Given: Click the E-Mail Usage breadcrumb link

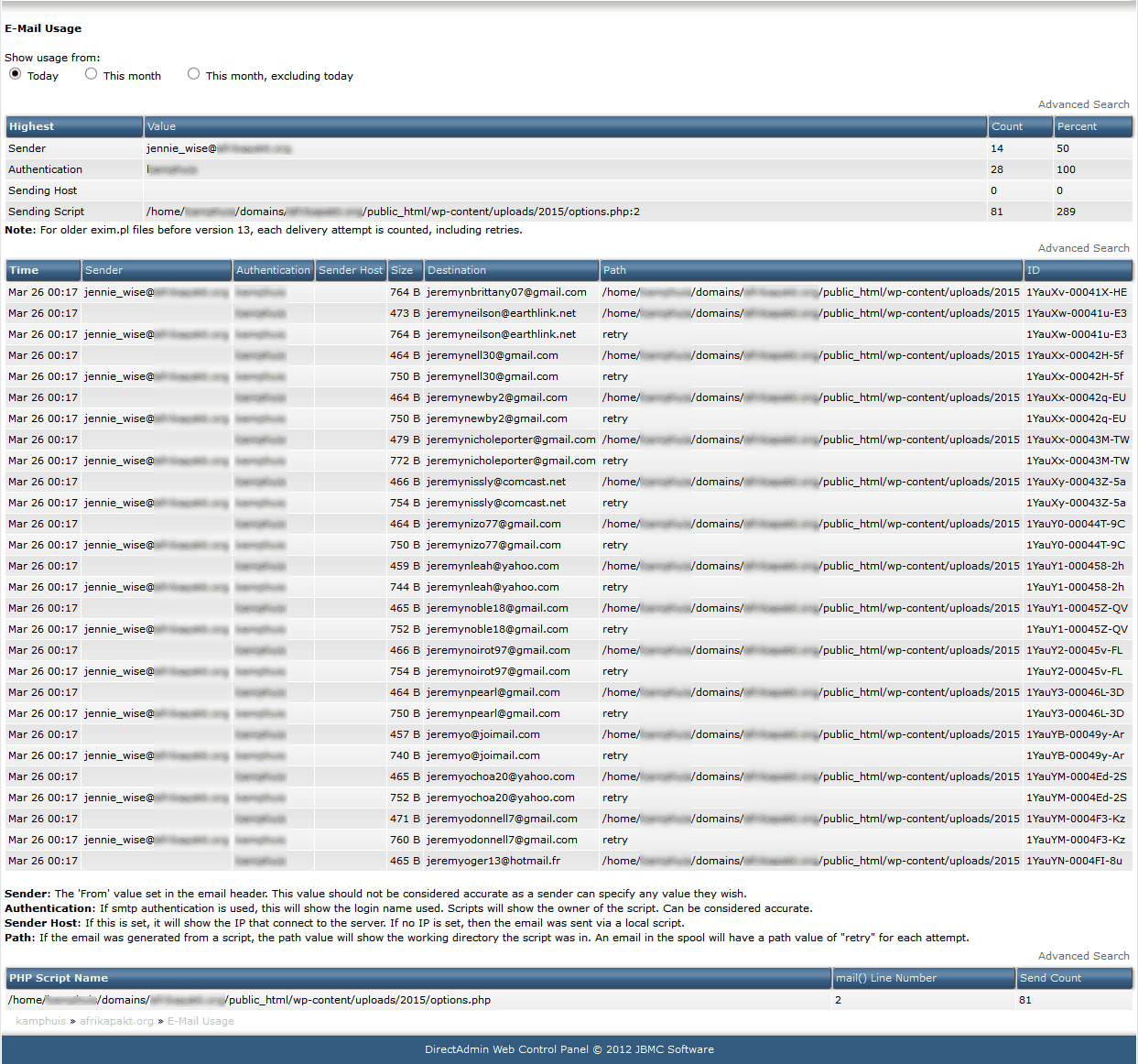Looking at the screenshot, I should pyautogui.click(x=201, y=1021).
